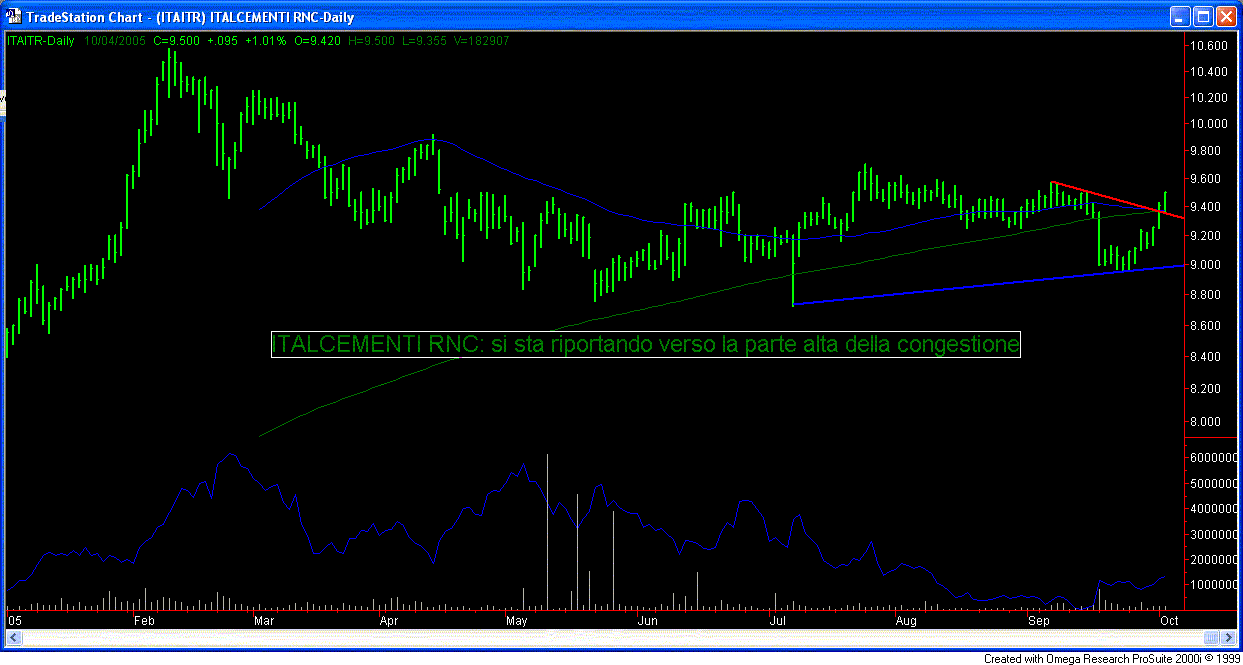The width and height of the screenshot is (1243, 665).
Task: Click the horizontal scrollbar right arrow
Action: 1229,637
